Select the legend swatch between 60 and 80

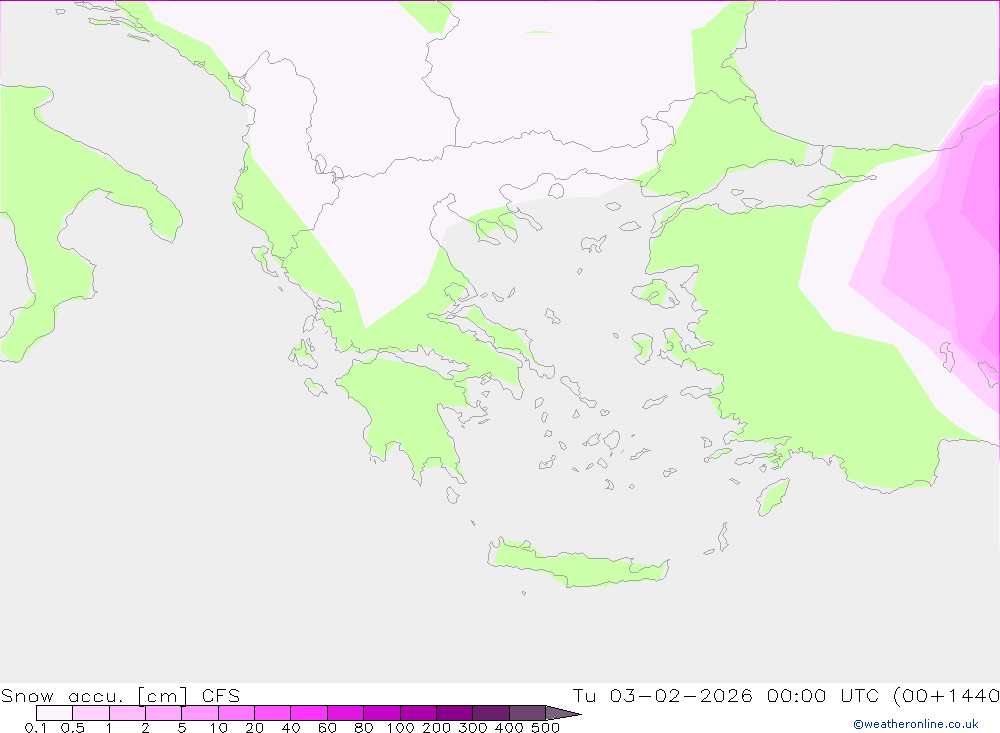[345, 713]
